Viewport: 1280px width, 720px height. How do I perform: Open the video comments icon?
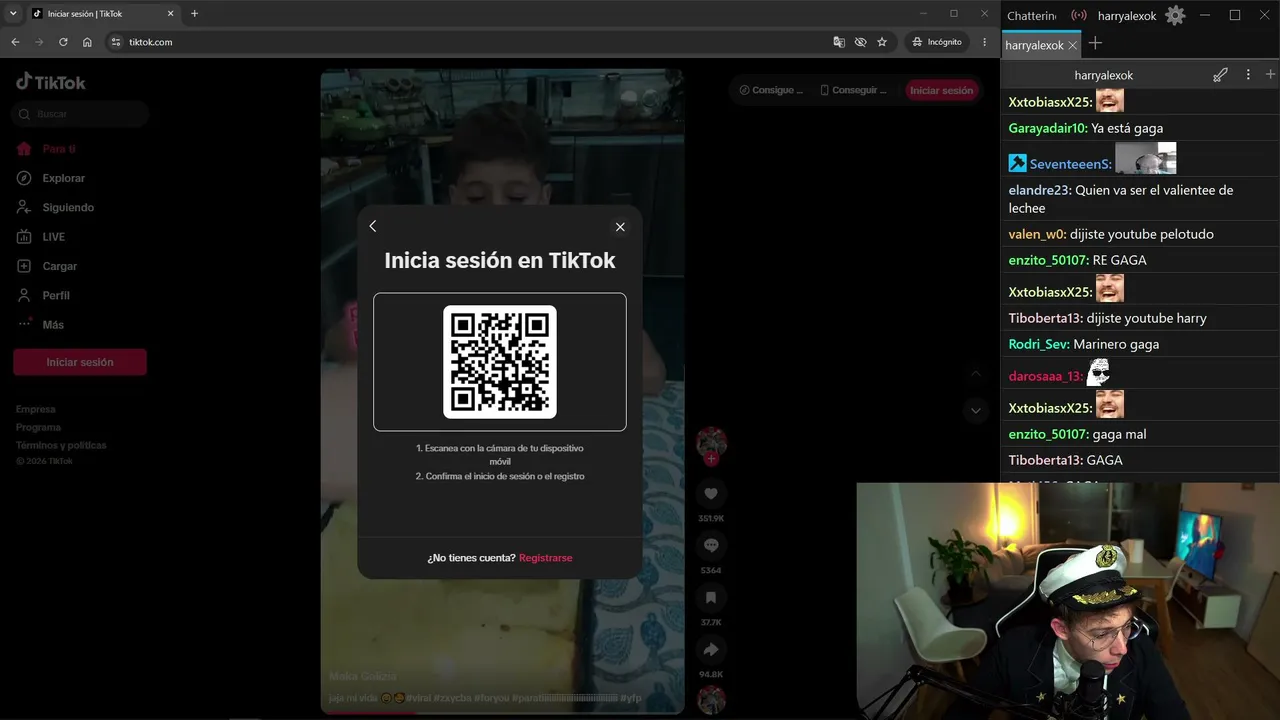point(711,546)
